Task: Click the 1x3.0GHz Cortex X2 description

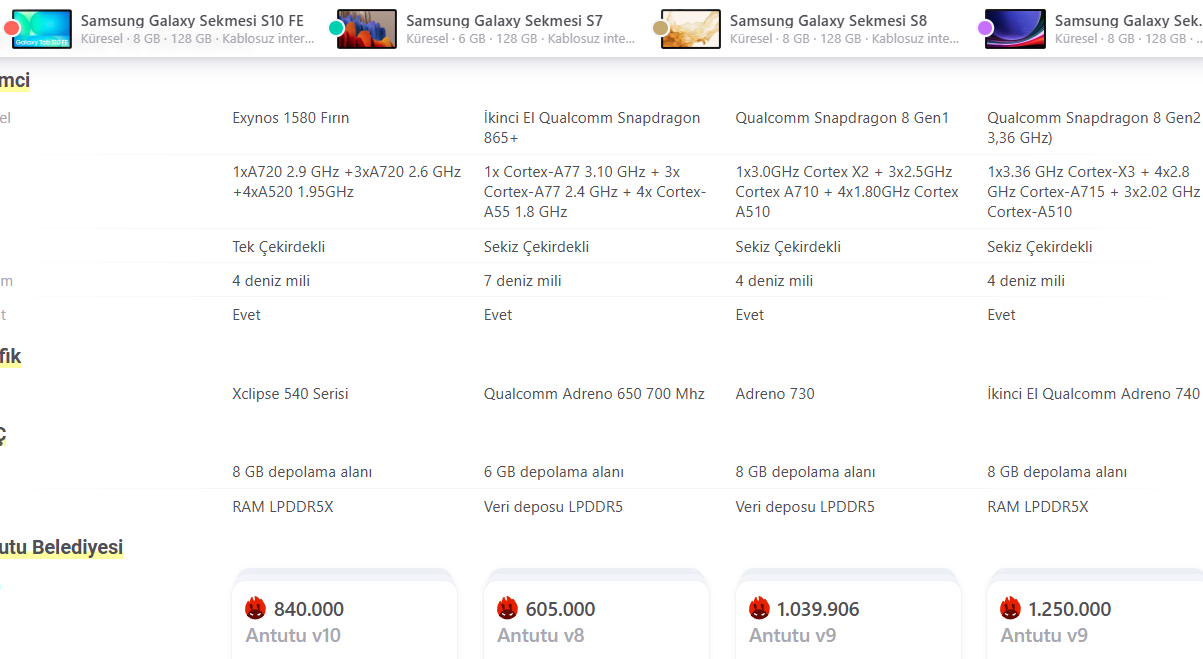Action: (847, 192)
